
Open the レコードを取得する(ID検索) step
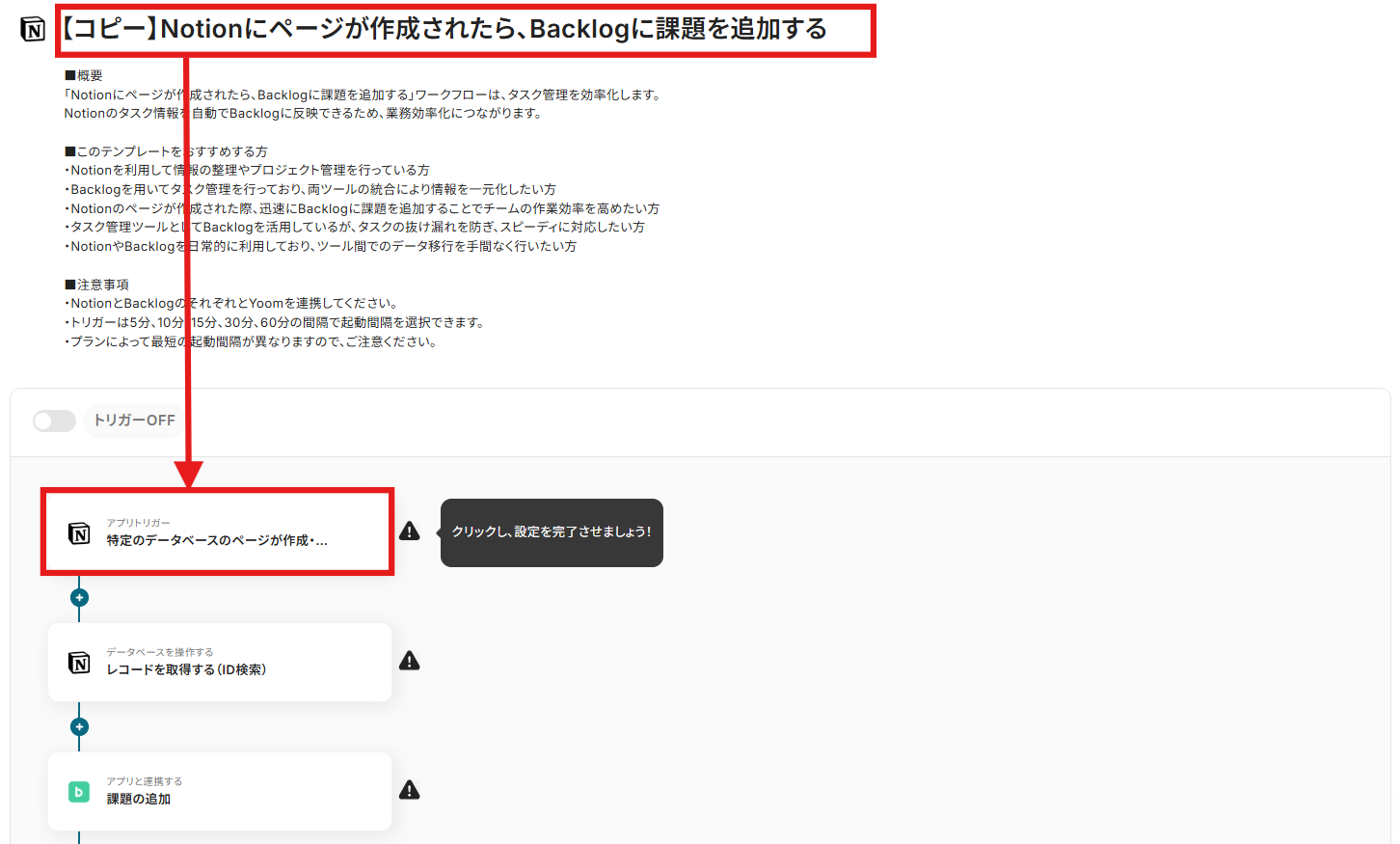point(220,662)
